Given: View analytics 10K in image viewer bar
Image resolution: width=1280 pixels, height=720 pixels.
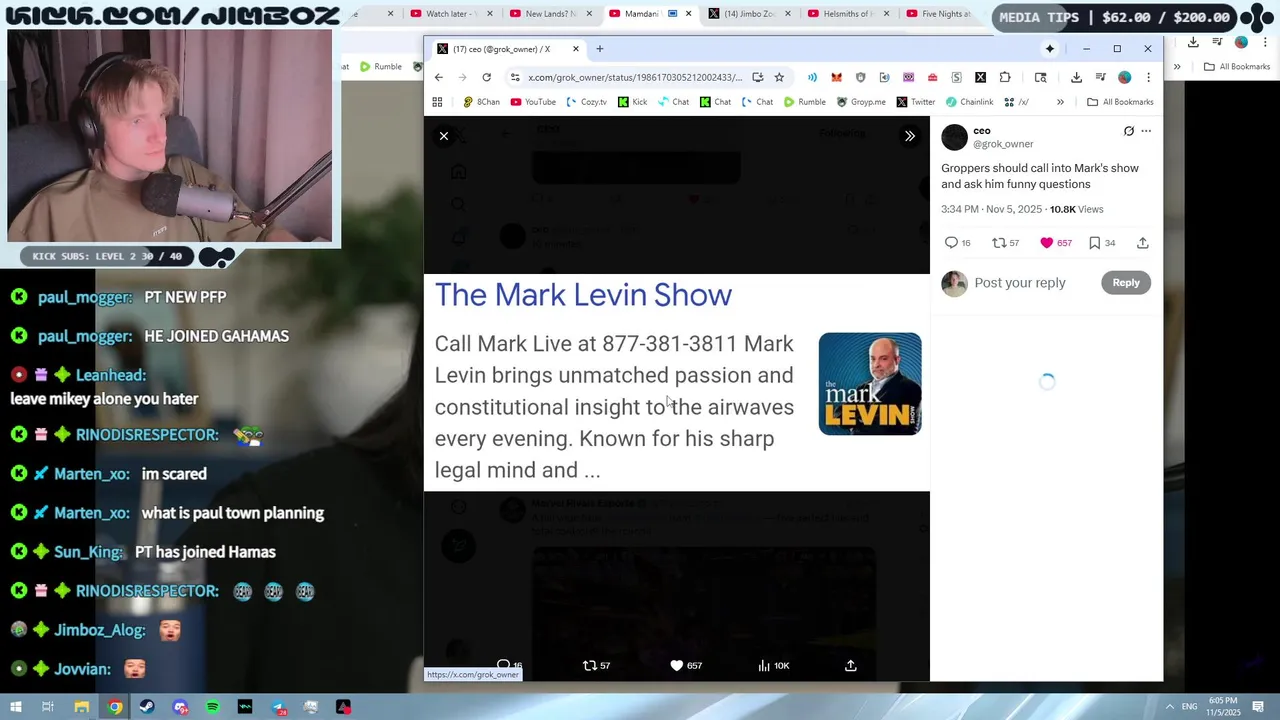Looking at the screenshot, I should click(x=774, y=666).
